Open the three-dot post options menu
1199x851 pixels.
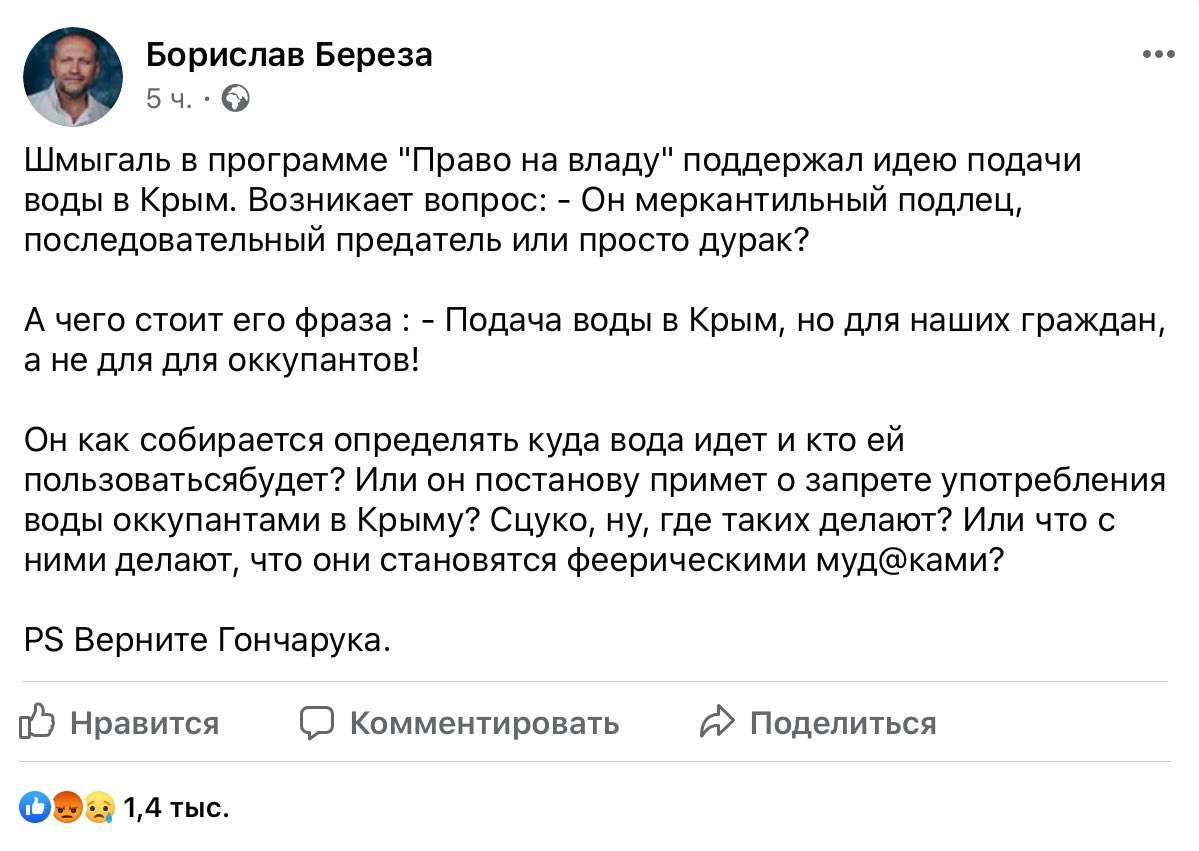tap(1158, 54)
